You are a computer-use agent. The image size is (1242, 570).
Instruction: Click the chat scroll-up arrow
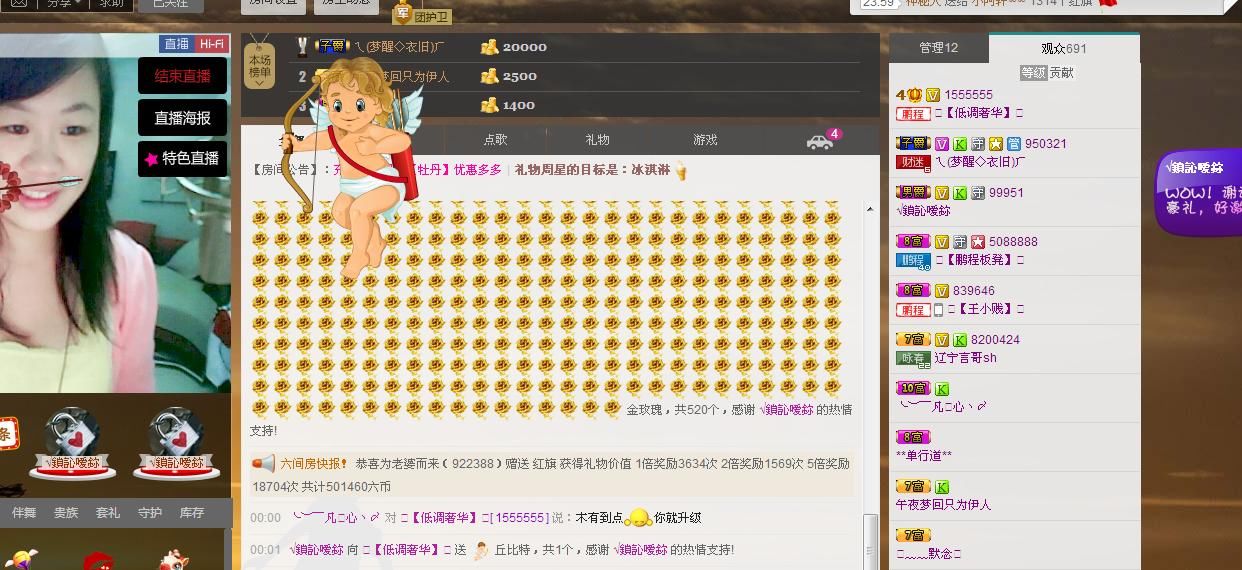tap(870, 209)
